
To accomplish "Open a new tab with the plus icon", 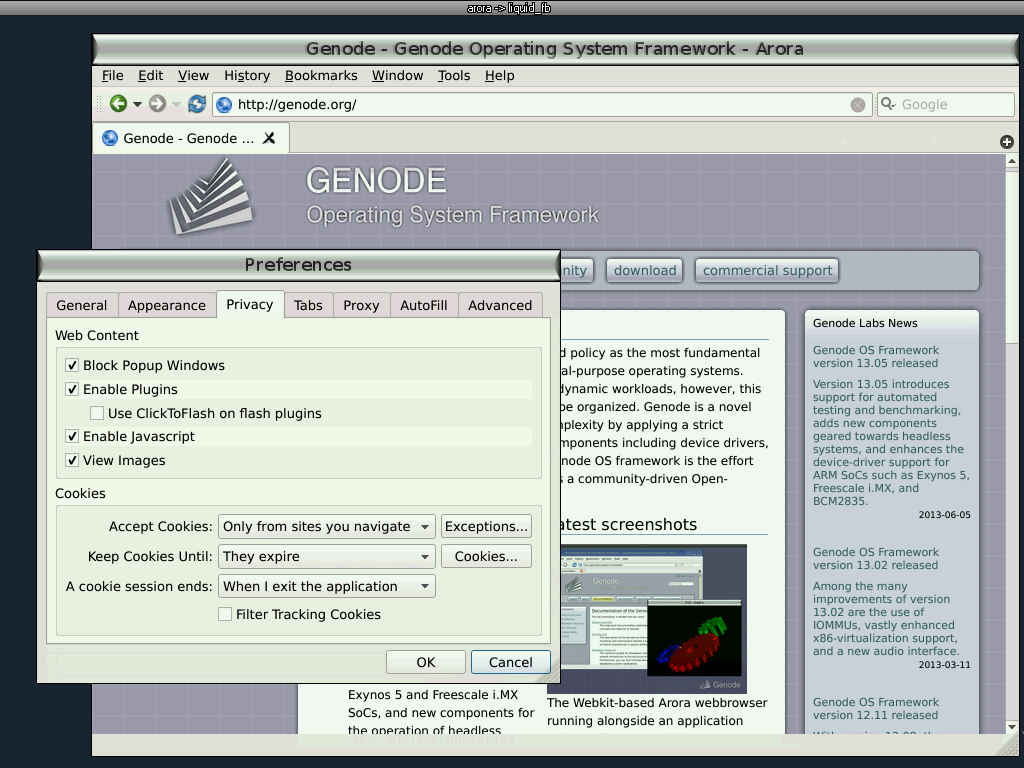I will [x=1007, y=142].
